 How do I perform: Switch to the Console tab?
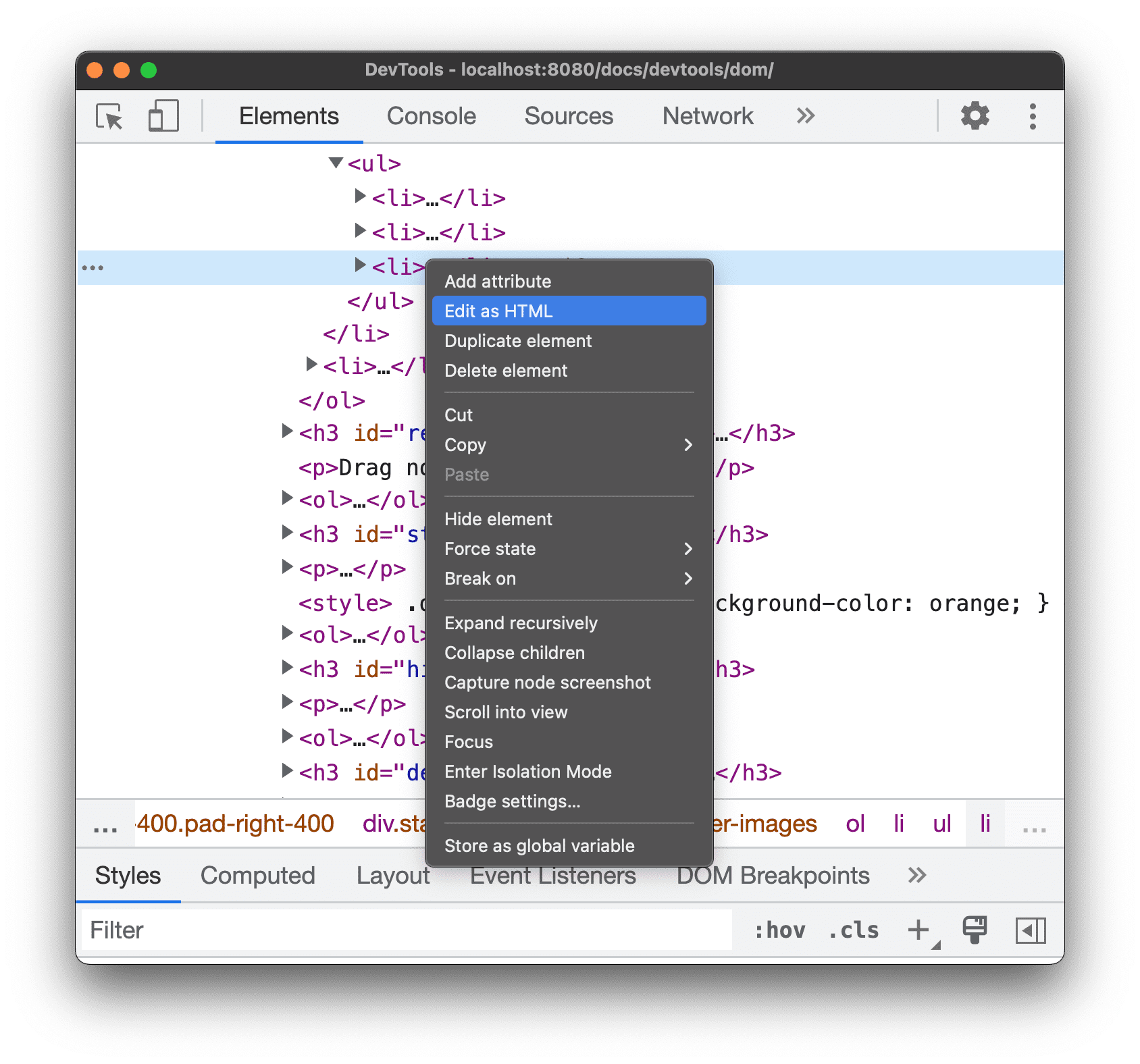(x=431, y=116)
